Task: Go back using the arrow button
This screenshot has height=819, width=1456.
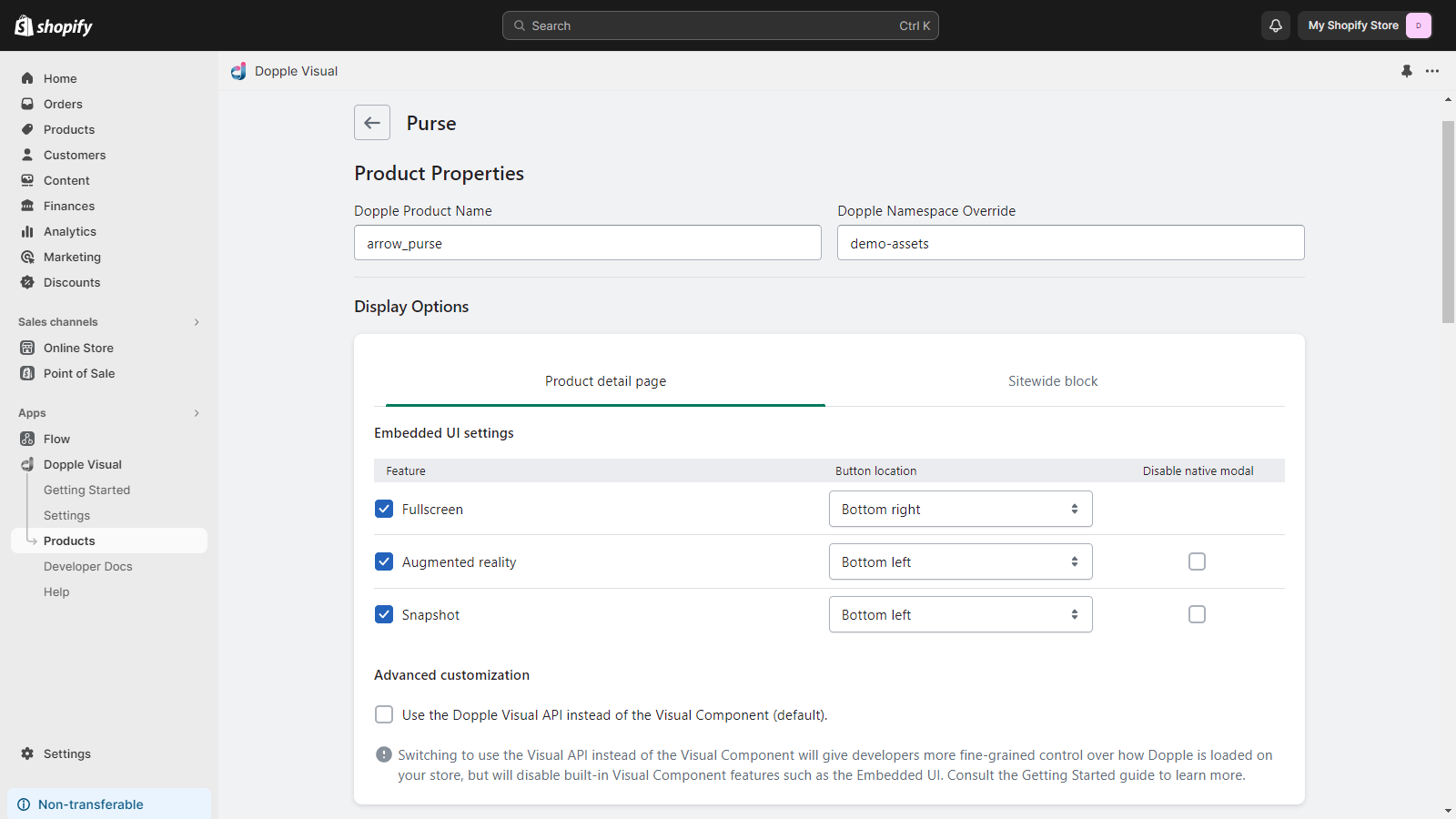Action: (x=372, y=123)
